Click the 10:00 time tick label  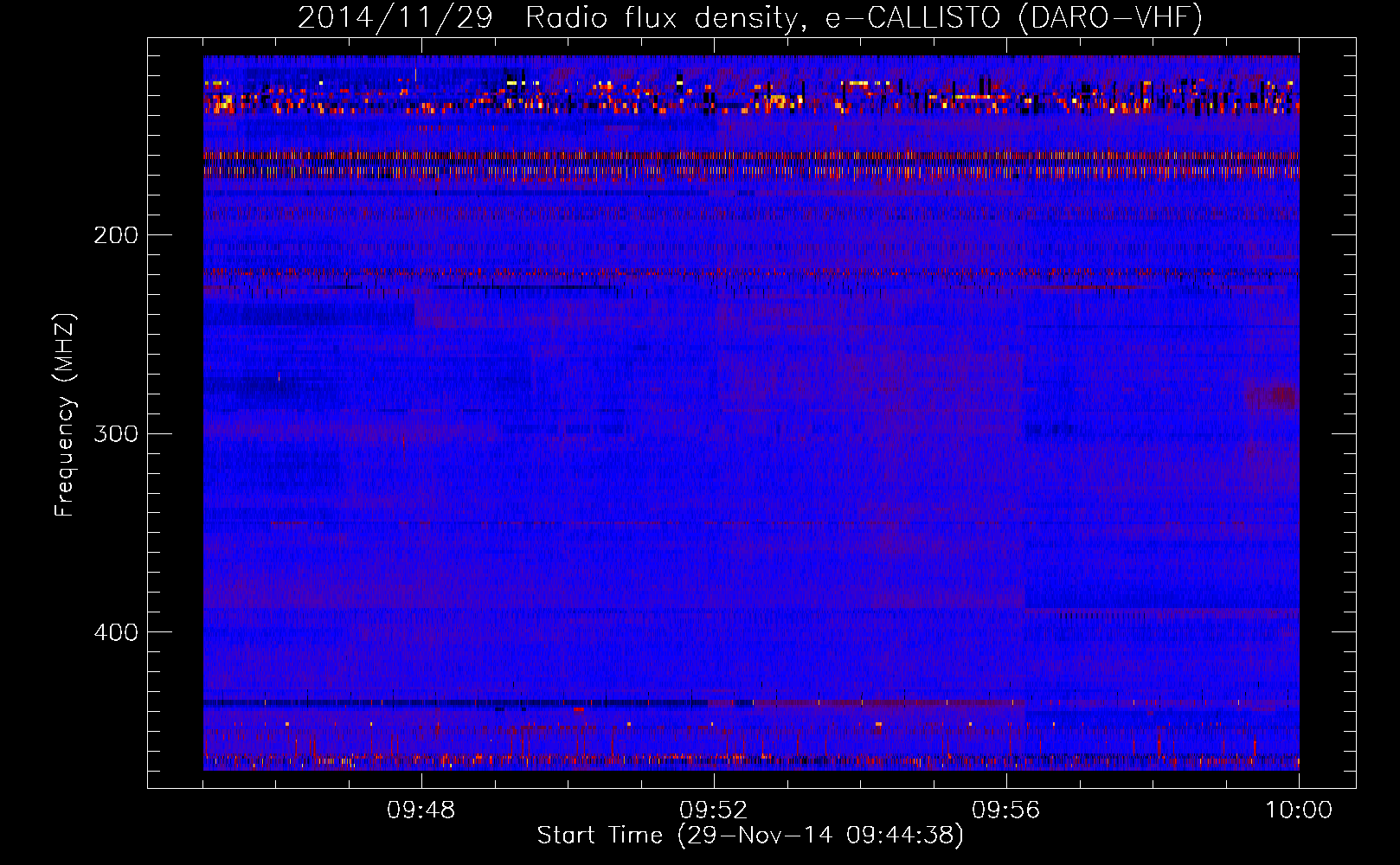[1299, 811]
